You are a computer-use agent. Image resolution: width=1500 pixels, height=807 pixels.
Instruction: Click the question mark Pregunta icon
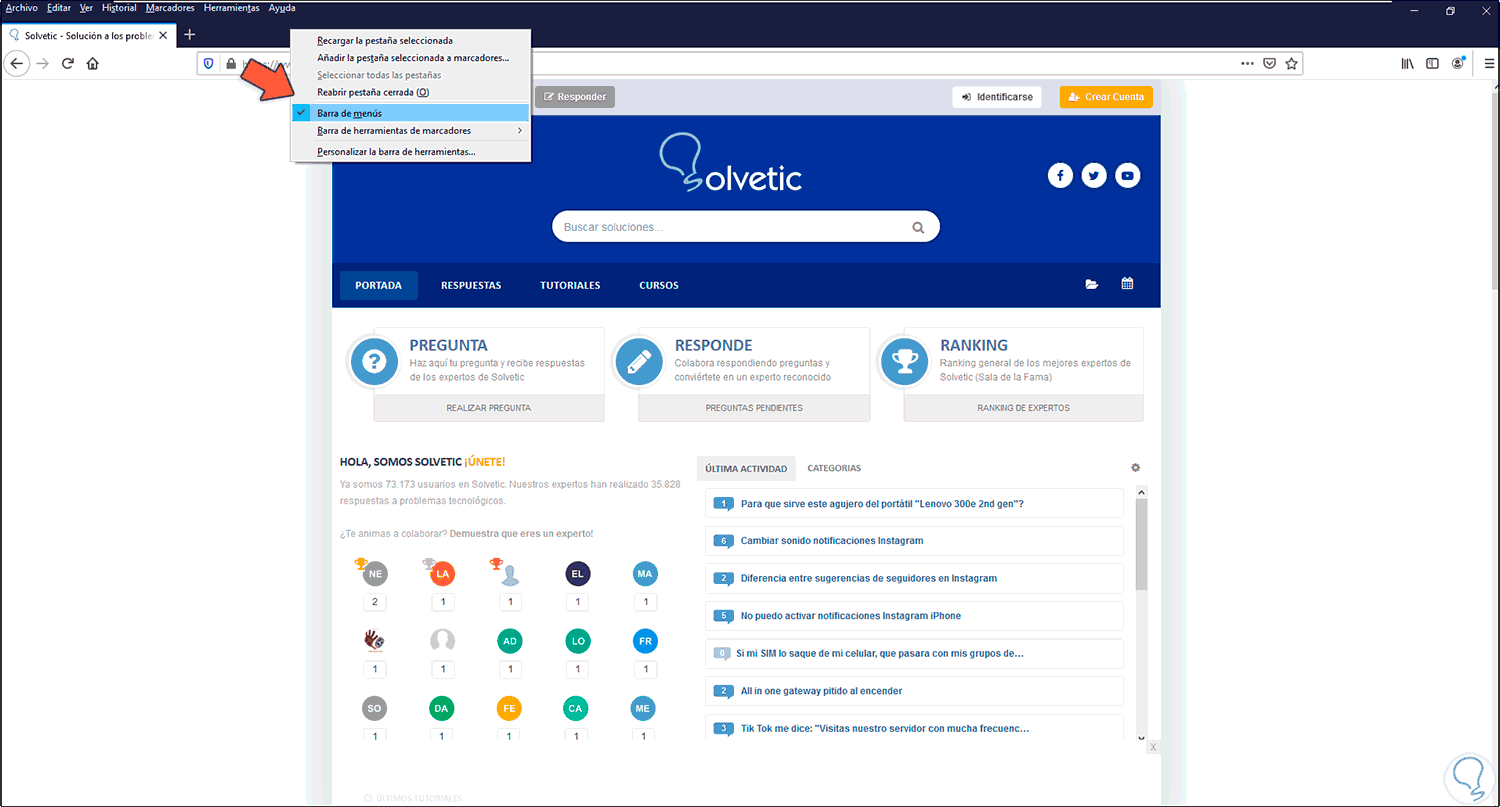pyautogui.click(x=375, y=362)
